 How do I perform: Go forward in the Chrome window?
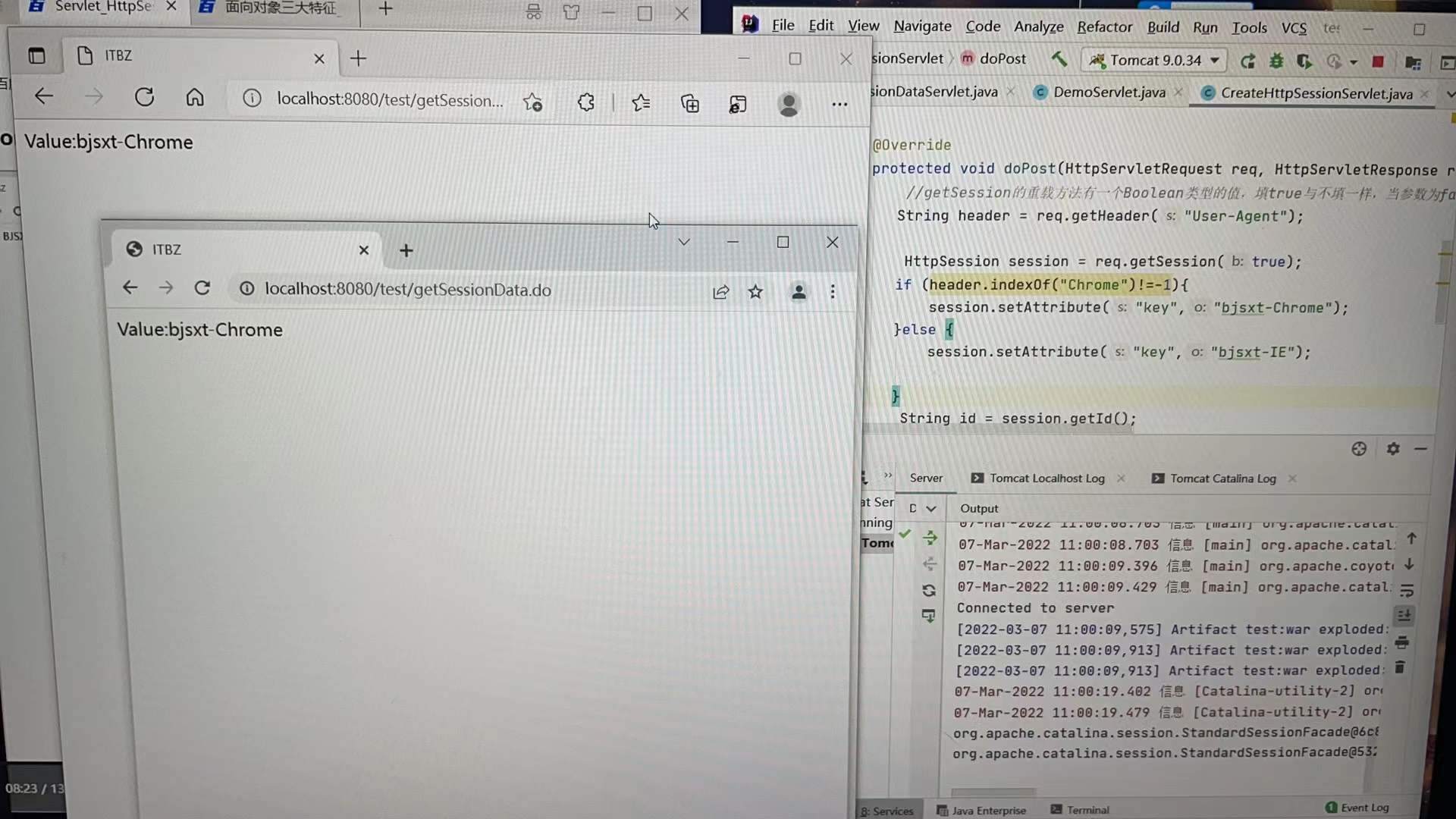click(166, 288)
